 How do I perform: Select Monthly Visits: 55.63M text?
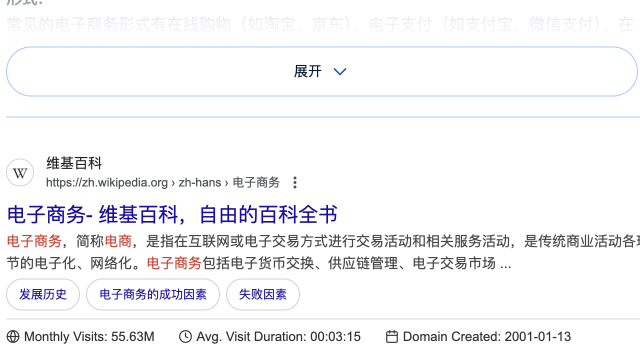point(89,337)
